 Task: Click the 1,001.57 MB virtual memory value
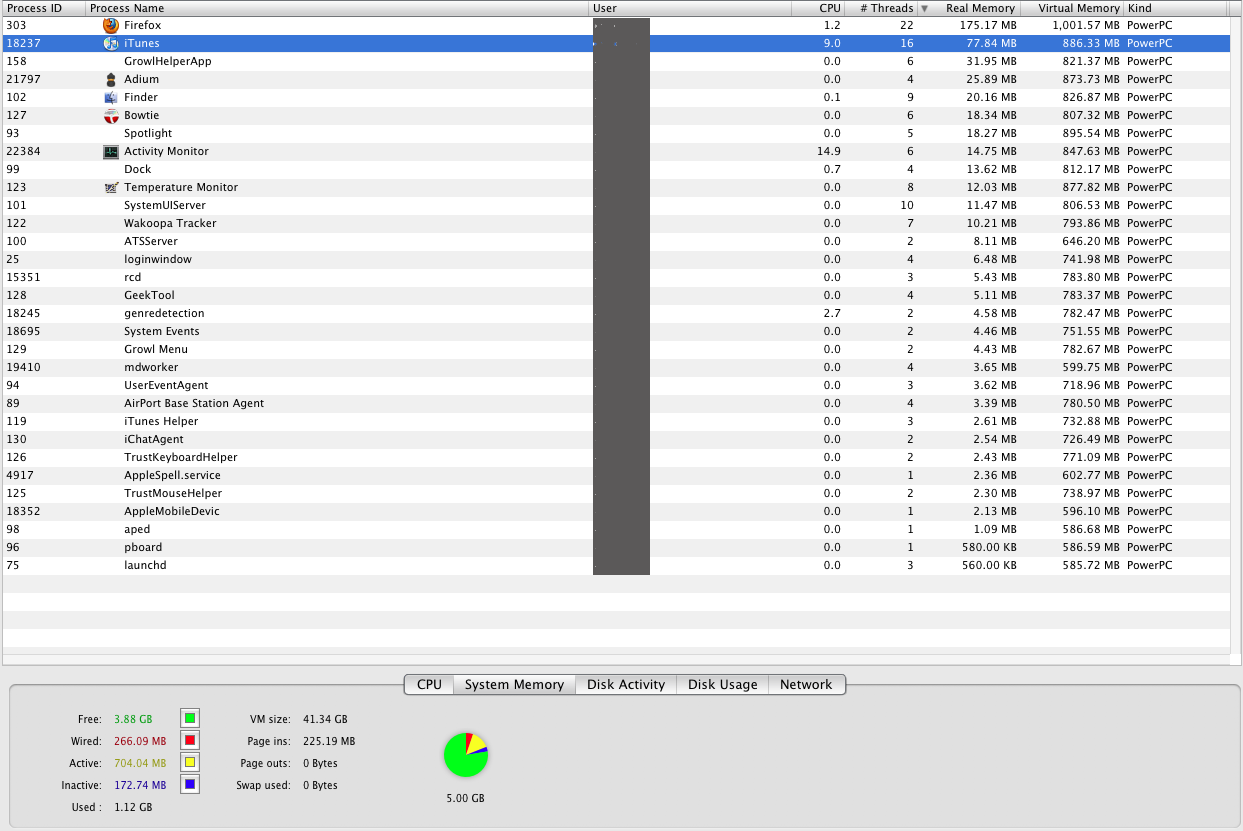pyautogui.click(x=1085, y=25)
